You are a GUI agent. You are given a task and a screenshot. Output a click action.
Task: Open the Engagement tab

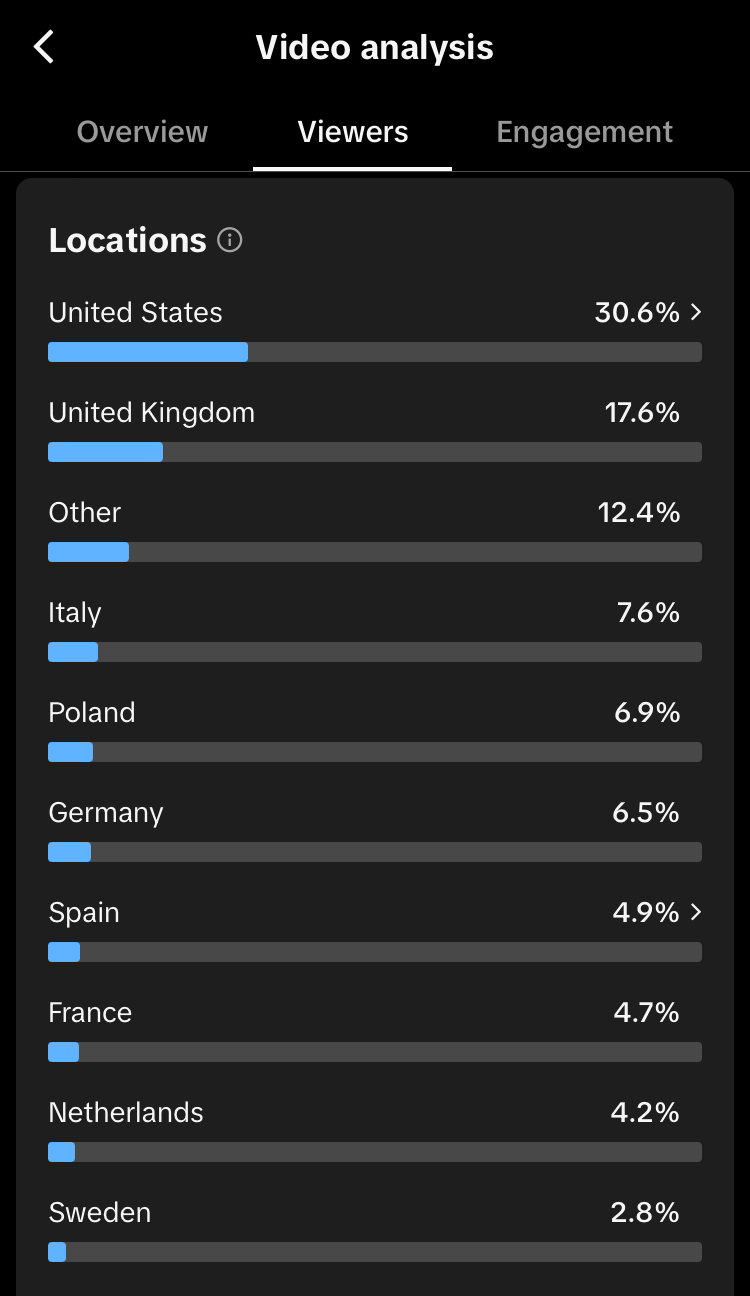point(585,132)
